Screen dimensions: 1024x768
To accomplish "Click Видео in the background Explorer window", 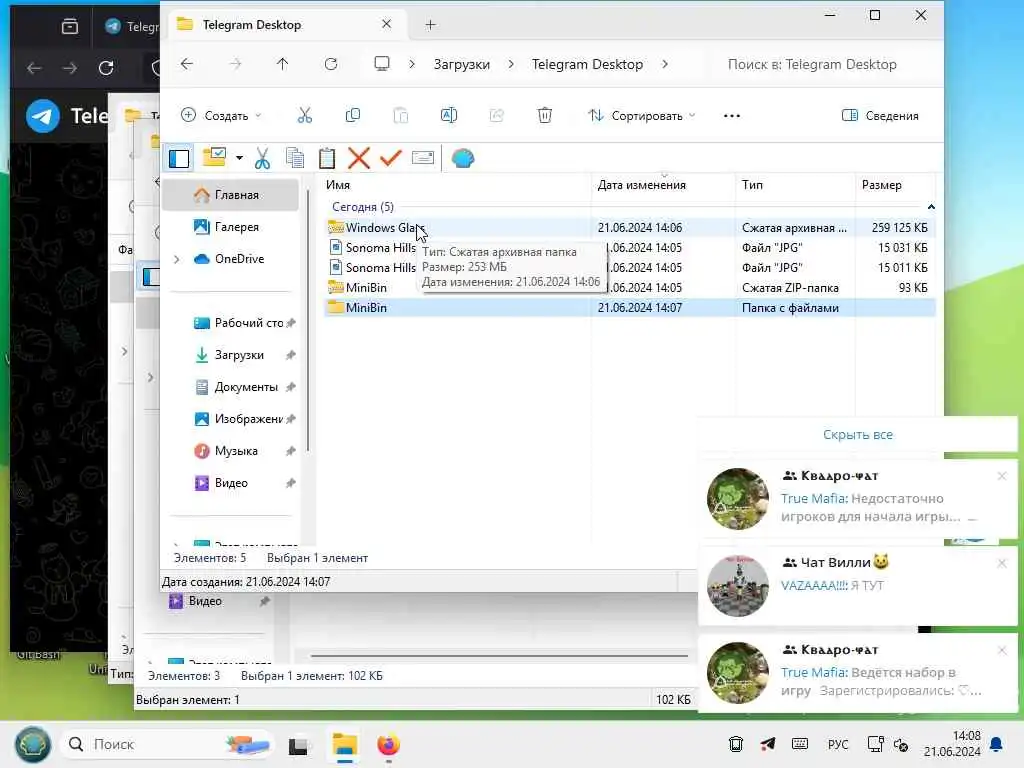I will click(205, 601).
